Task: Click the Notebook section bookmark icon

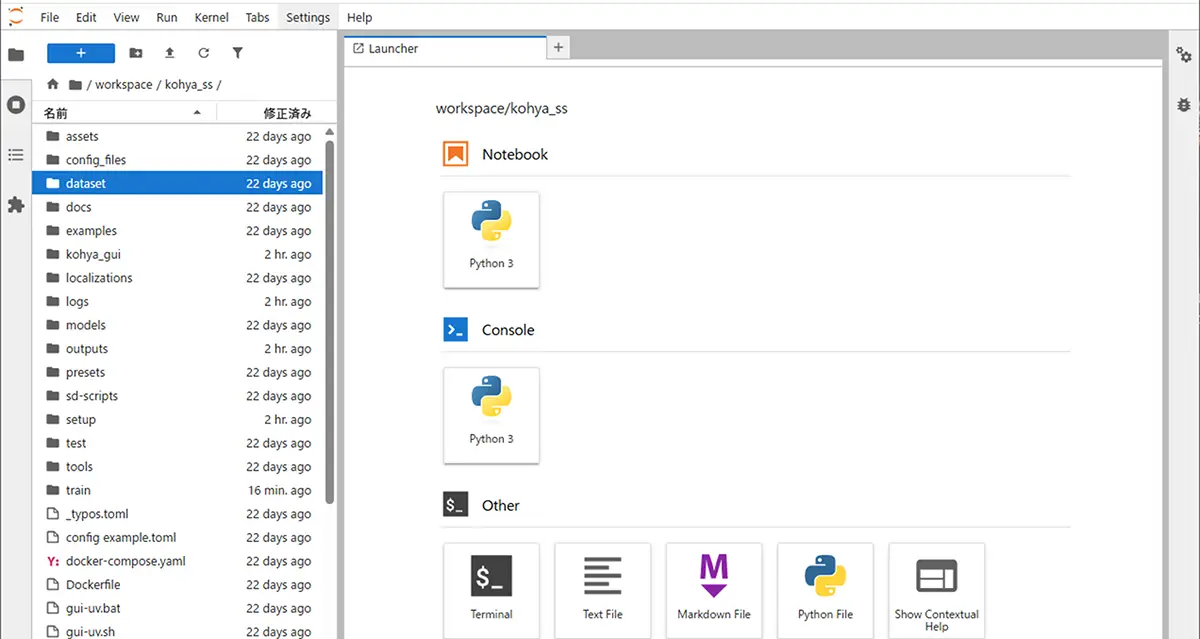Action: [x=455, y=154]
